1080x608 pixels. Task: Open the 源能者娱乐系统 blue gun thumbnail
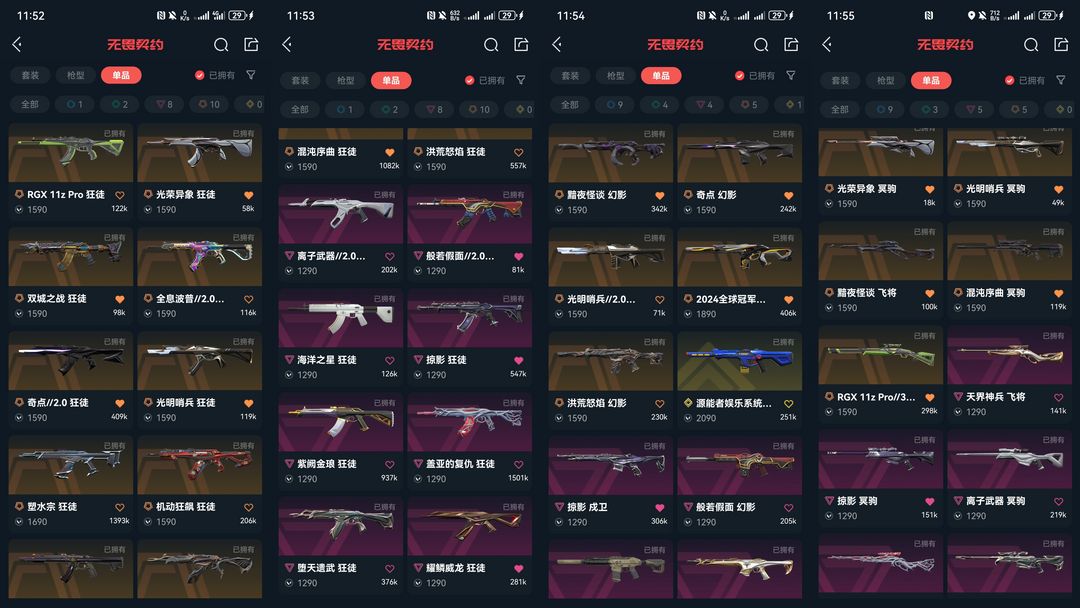click(x=740, y=361)
